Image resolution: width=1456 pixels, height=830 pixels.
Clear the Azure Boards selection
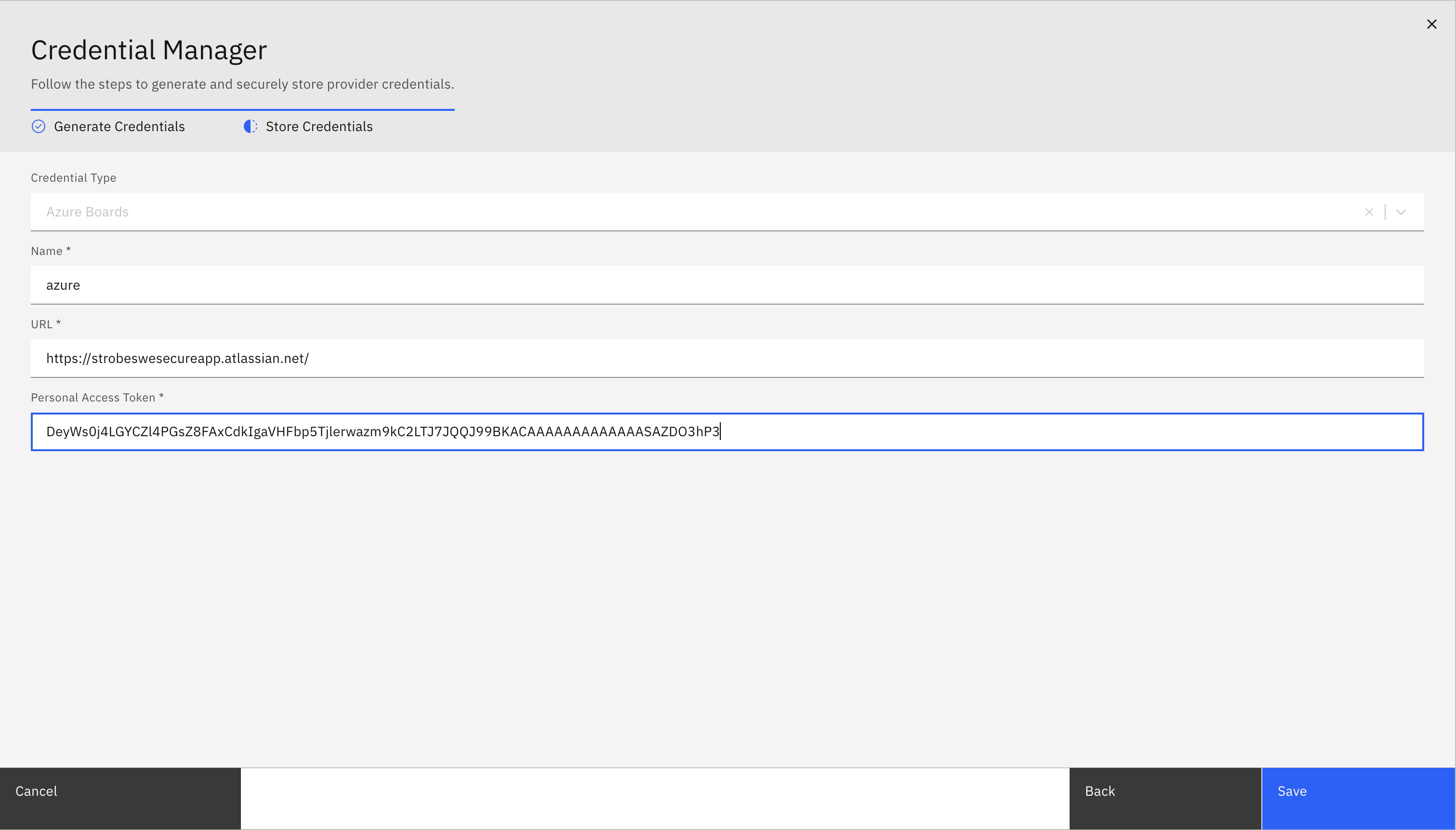pos(1369,212)
